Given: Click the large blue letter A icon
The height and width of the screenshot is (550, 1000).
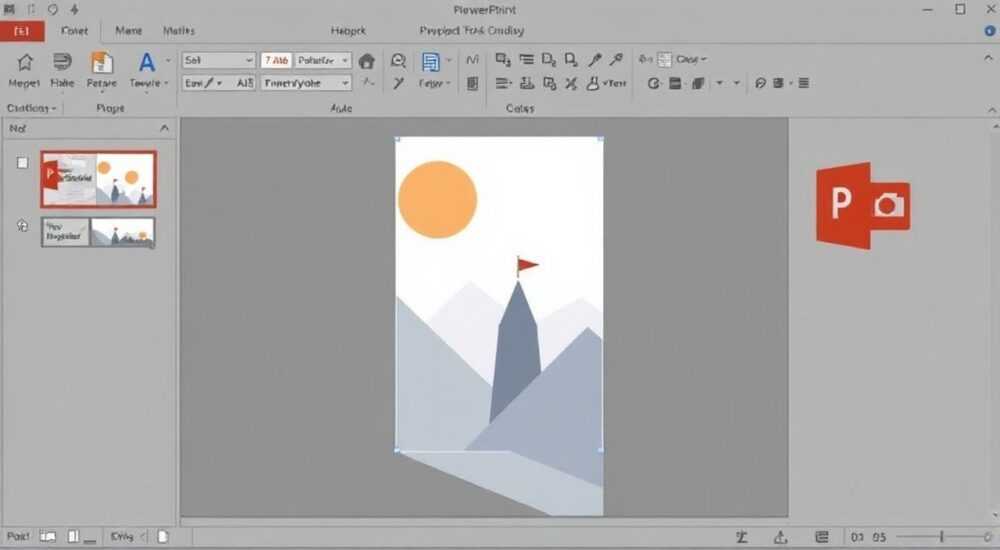Looking at the screenshot, I should coord(147,62).
